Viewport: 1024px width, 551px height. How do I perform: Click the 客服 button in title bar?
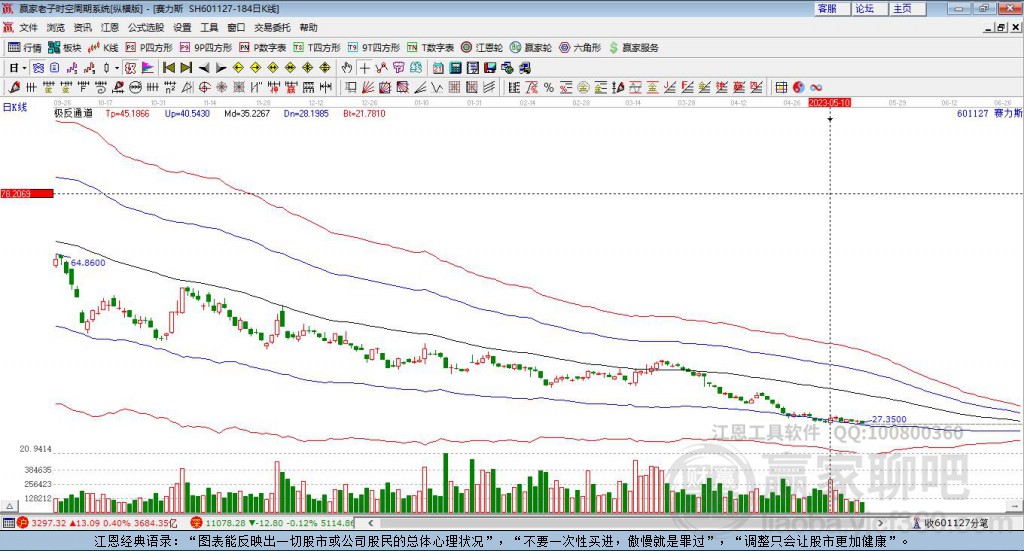pyautogui.click(x=832, y=8)
